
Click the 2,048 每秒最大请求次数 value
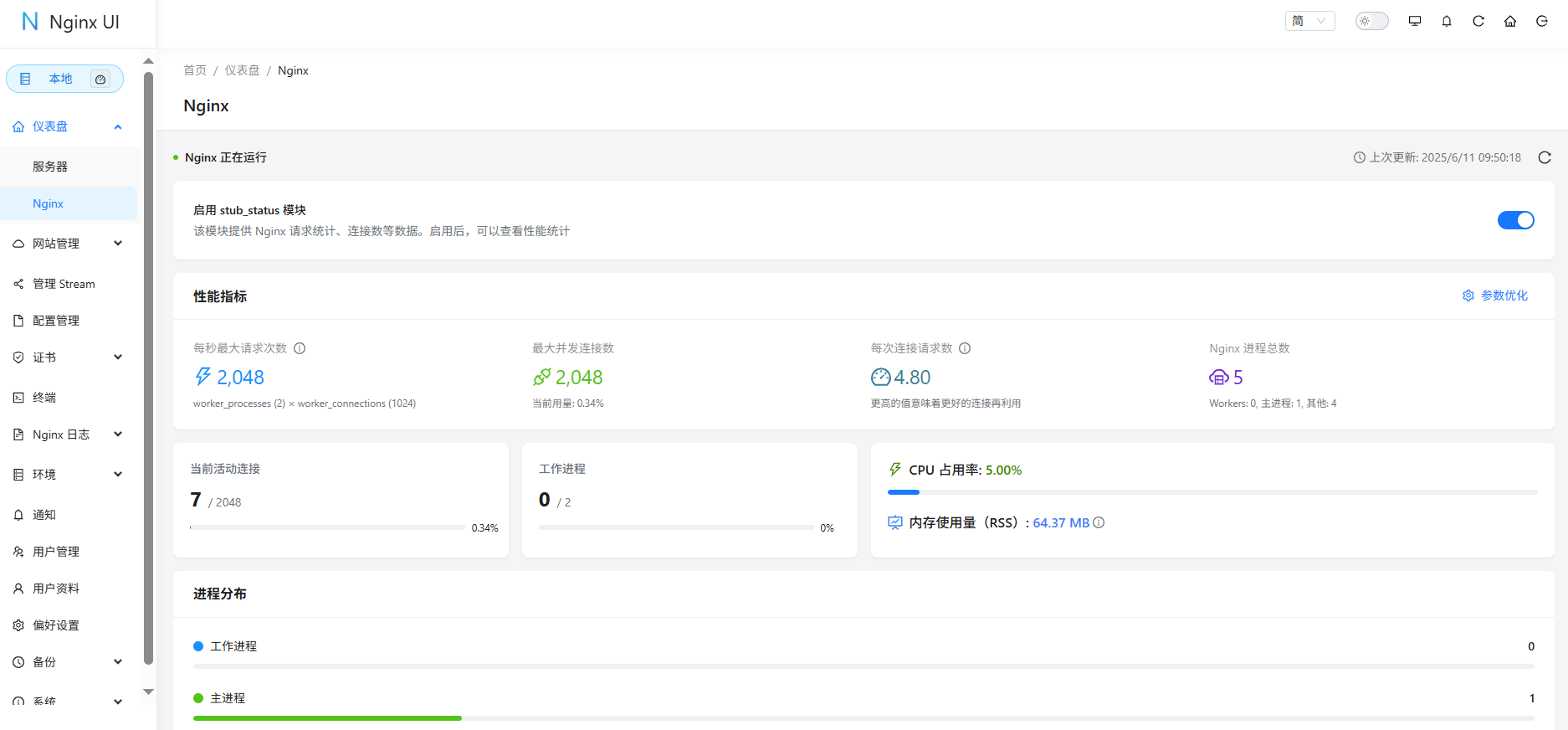click(241, 378)
